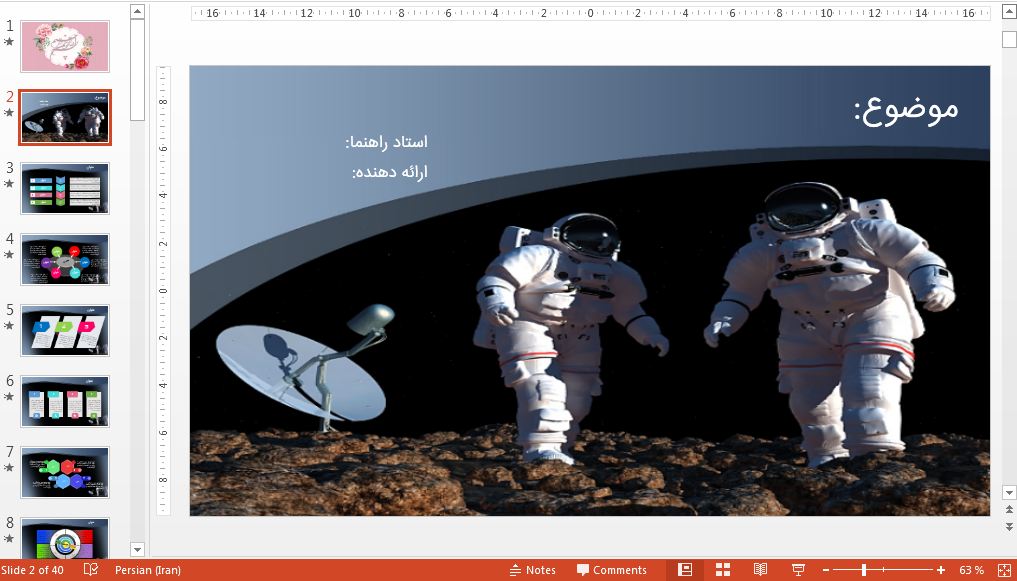Select slide 1 floral thumbnail
The width and height of the screenshot is (1017, 581).
coord(65,46)
